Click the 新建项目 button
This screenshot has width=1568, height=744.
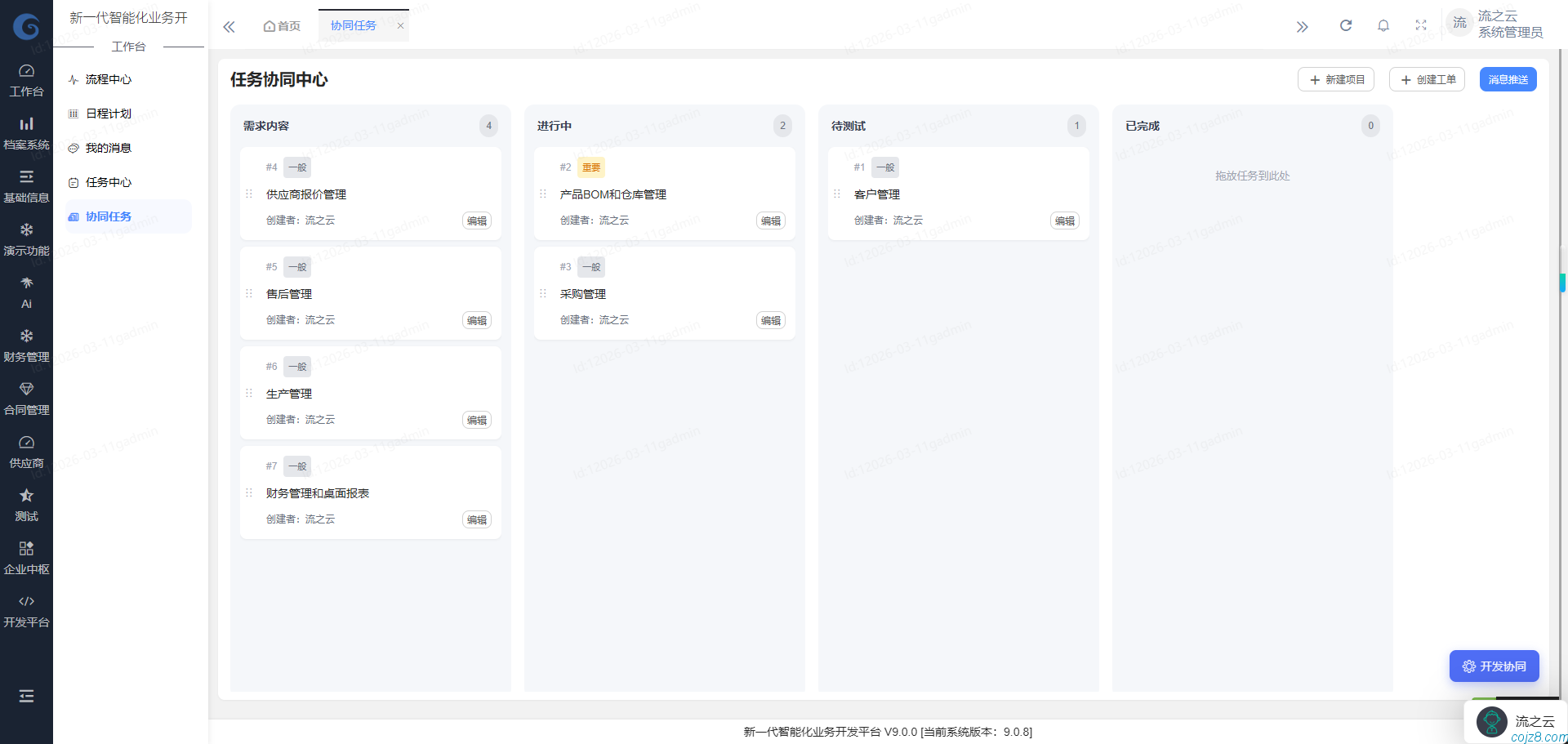[x=1336, y=79]
